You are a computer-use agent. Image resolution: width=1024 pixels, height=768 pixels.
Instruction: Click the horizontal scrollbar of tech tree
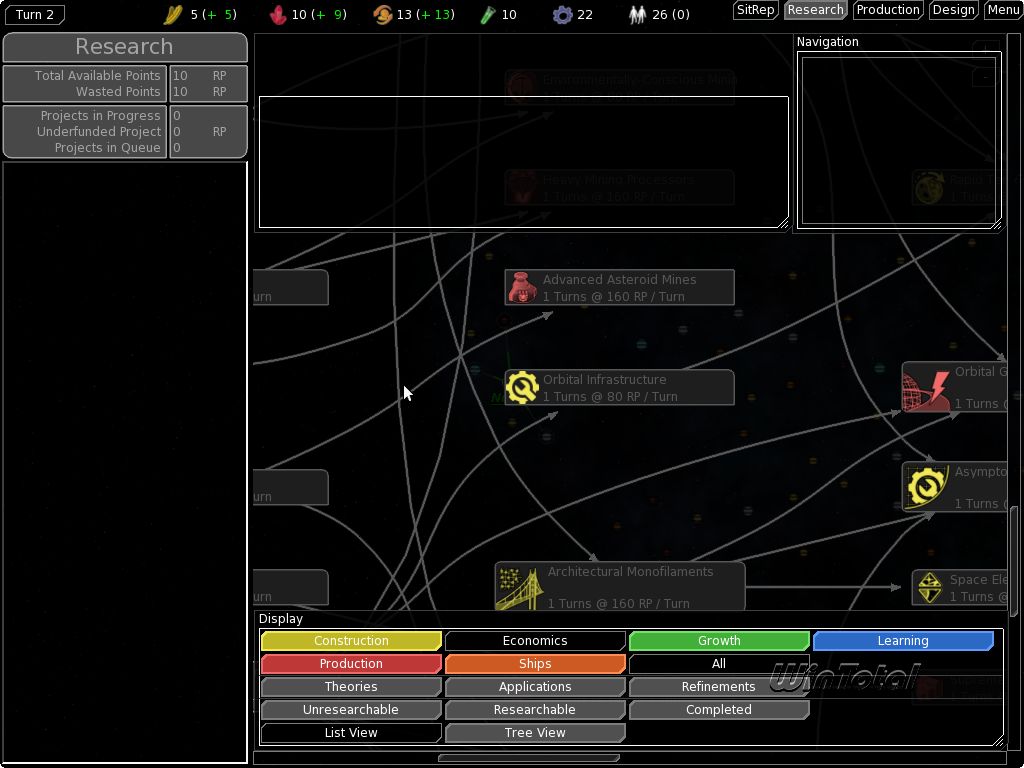pyautogui.click(x=529, y=758)
